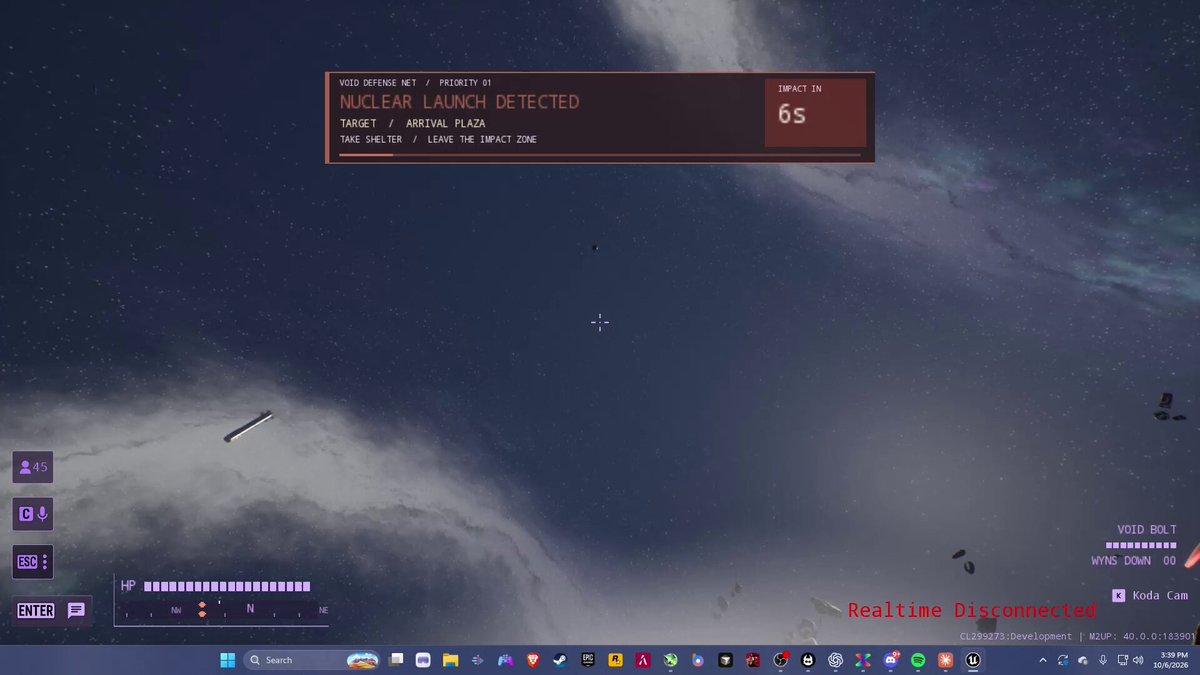Open OBS Studio from the taskbar
1200x675 pixels.
780,660
